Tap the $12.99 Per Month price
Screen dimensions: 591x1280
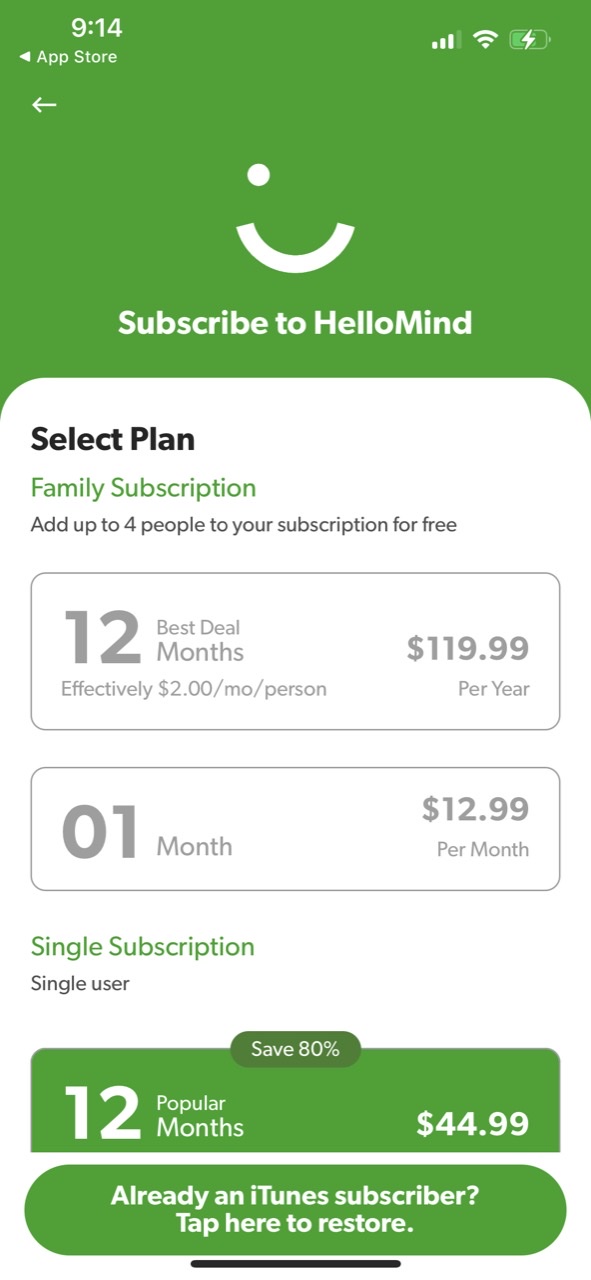coord(475,827)
